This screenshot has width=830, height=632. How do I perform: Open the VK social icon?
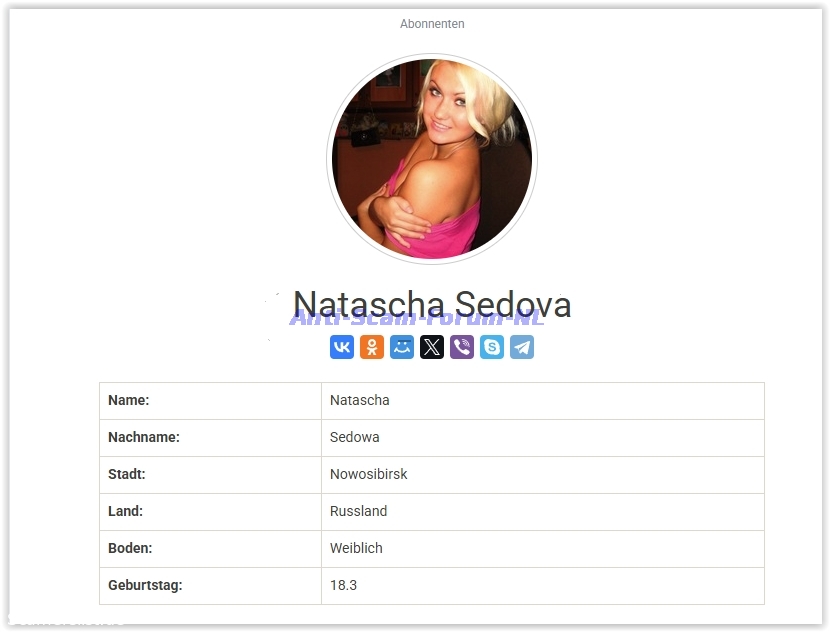pos(342,347)
